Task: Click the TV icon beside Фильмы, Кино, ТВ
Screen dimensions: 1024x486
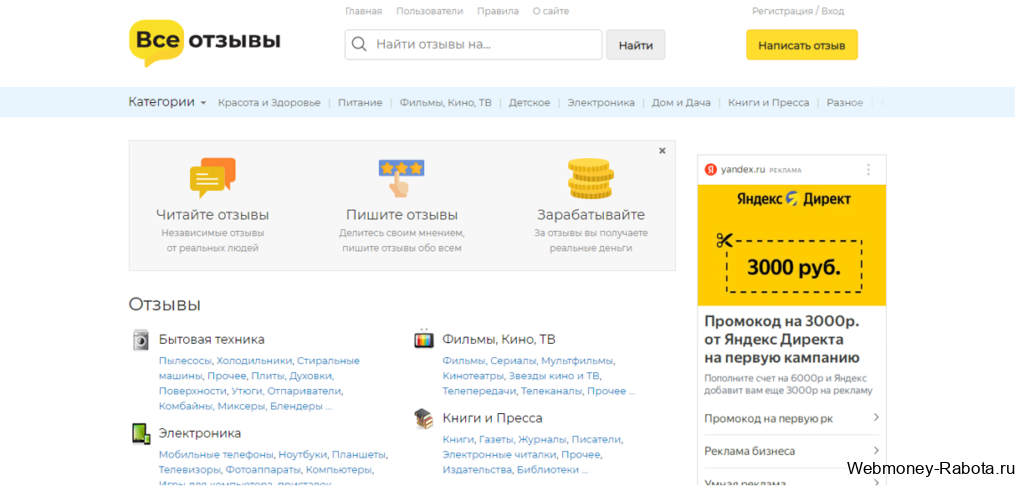Action: coord(424,339)
